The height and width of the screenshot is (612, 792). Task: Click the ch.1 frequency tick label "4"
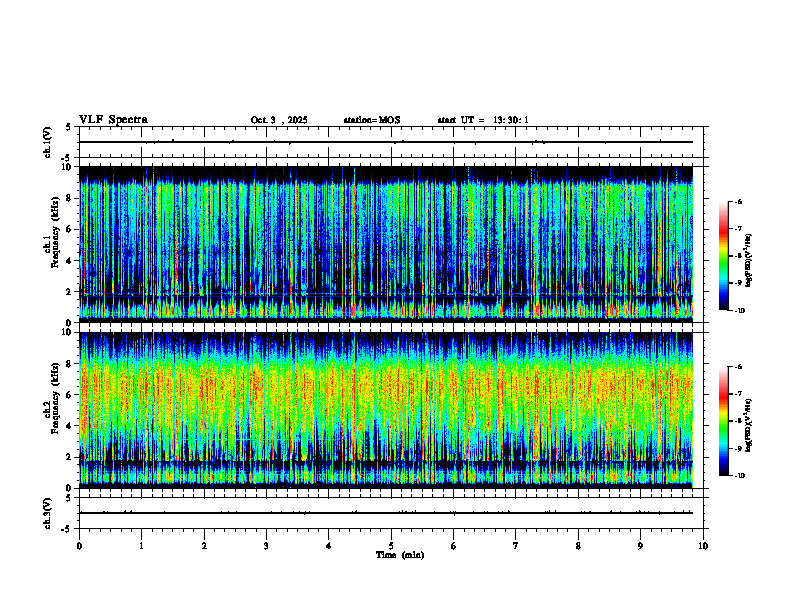70,261
